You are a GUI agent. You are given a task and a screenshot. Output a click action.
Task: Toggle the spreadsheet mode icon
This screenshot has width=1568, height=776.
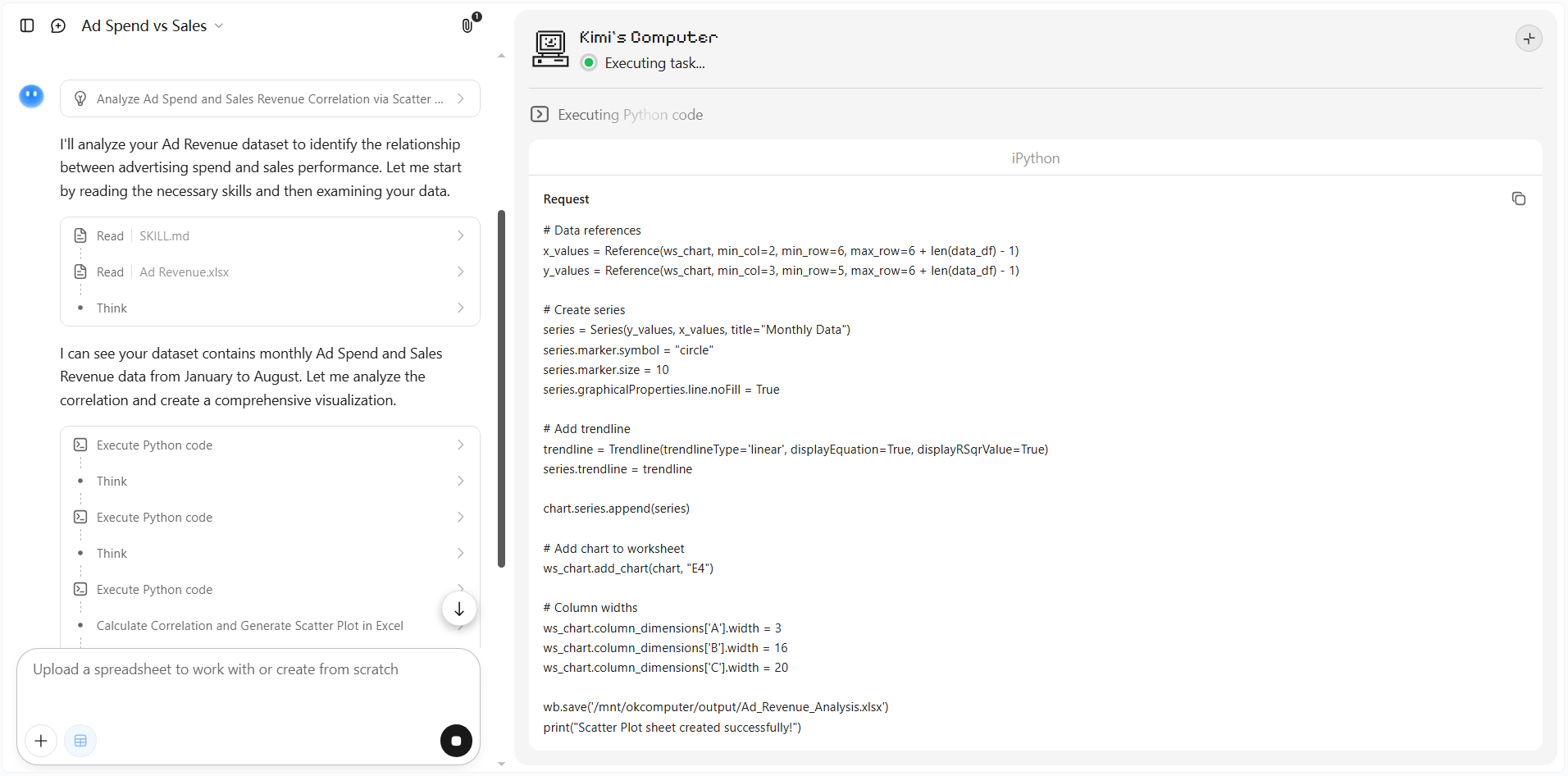point(80,741)
